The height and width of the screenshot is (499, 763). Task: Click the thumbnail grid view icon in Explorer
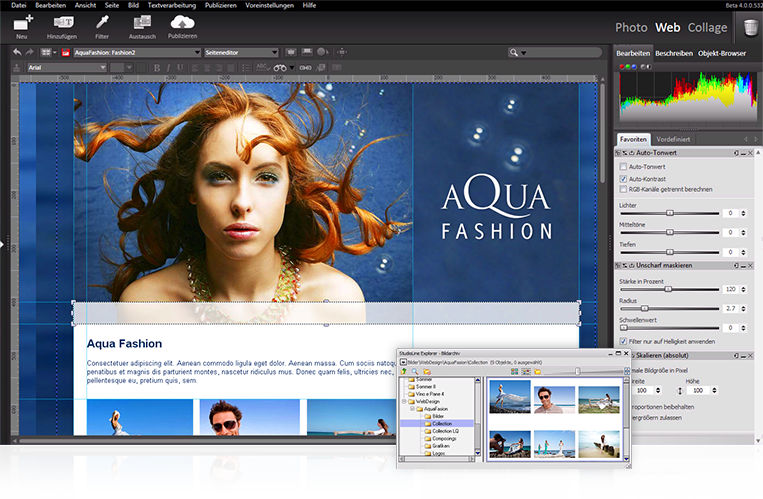point(514,371)
